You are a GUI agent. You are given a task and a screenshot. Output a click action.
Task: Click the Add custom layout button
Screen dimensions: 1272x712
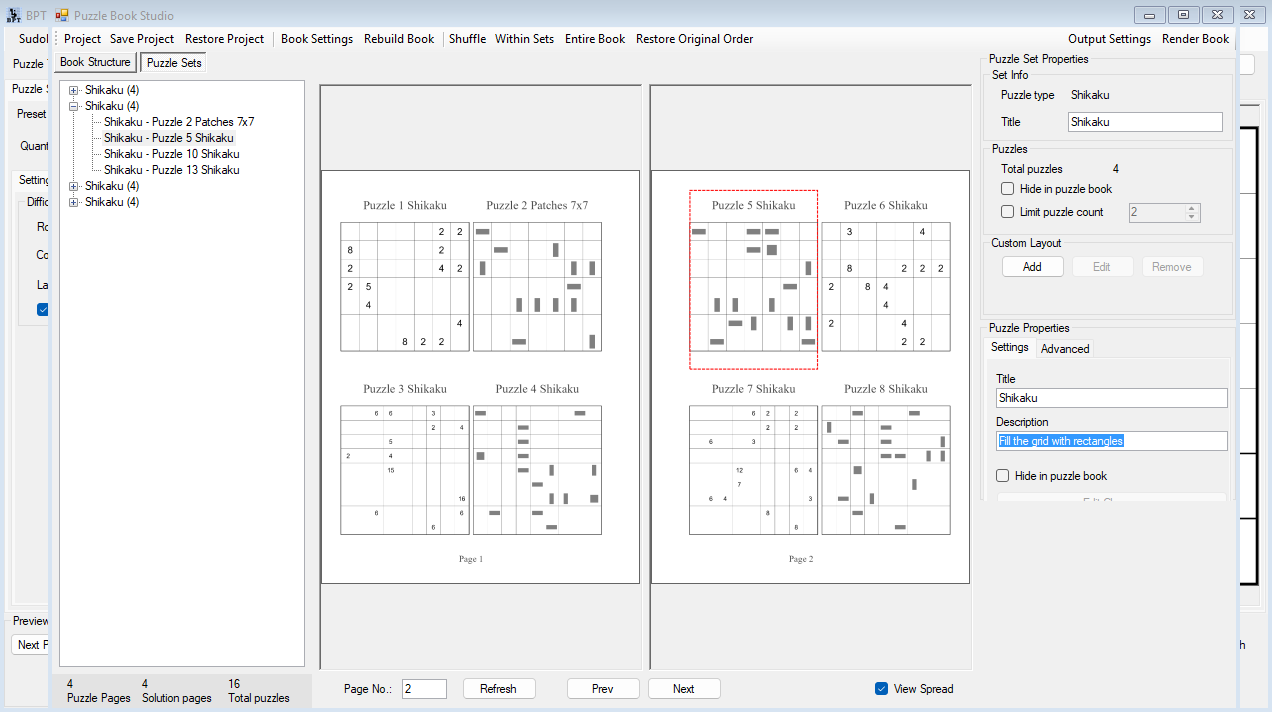click(1032, 267)
